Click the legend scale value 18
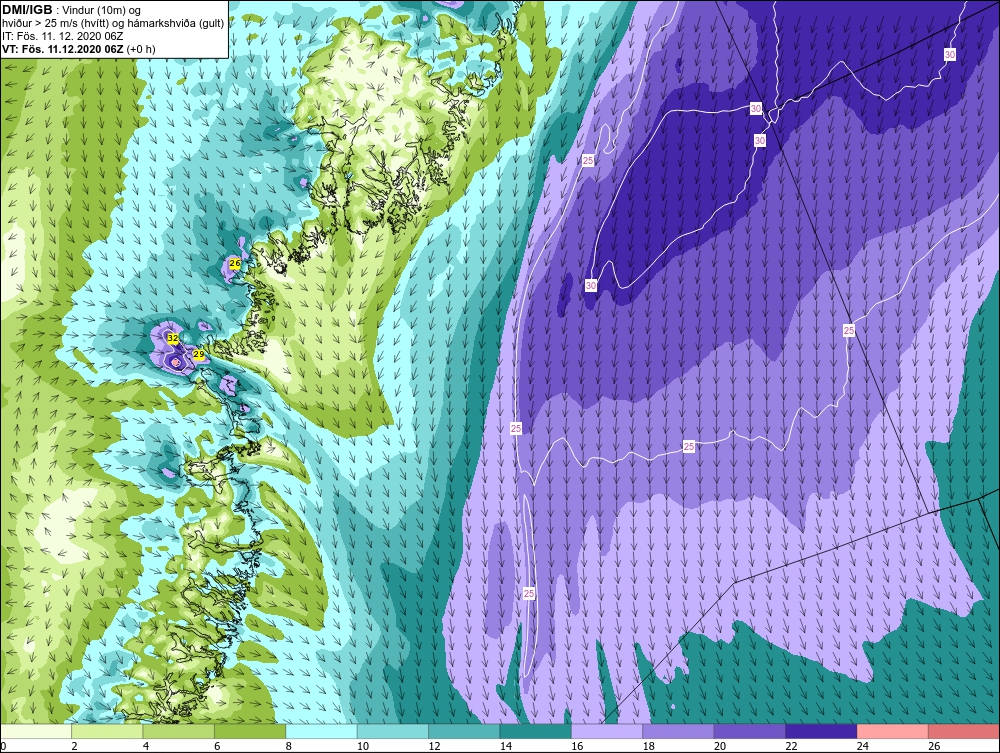This screenshot has width=1000, height=753. 649,746
